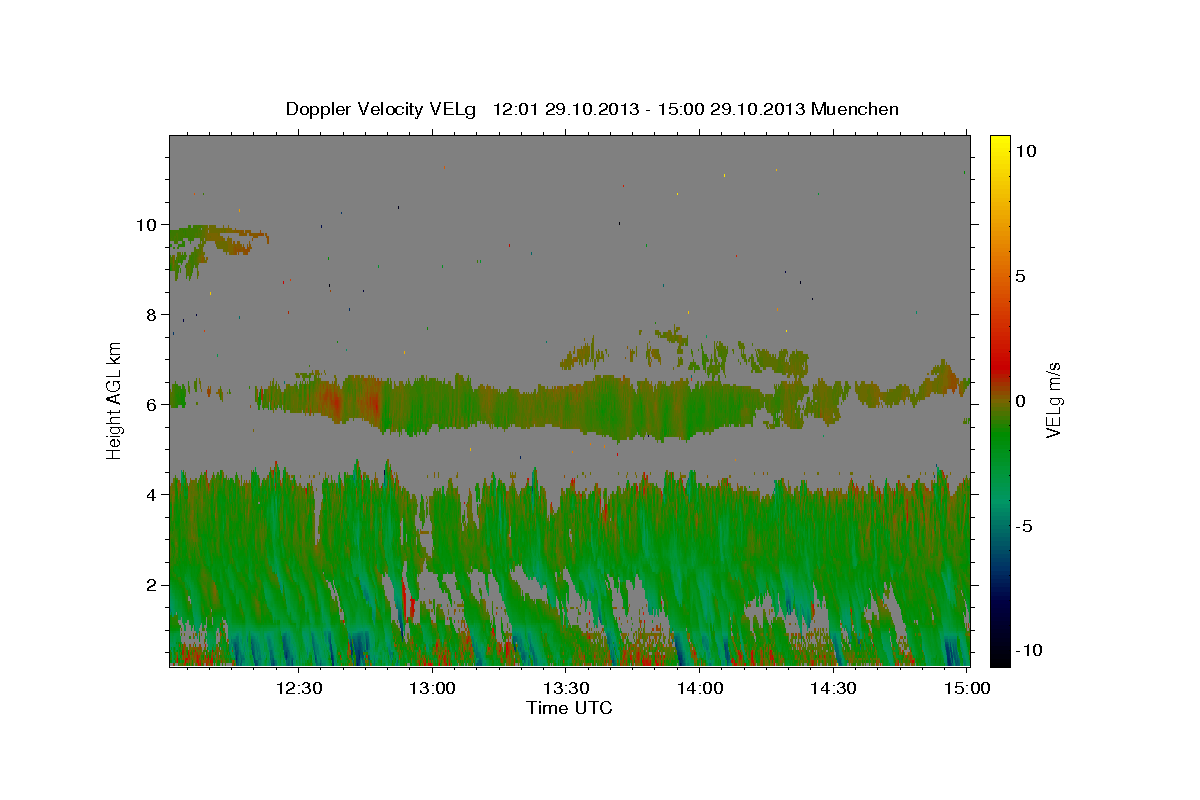Click the 'VELg m/s' colorbar label

tap(1053, 399)
